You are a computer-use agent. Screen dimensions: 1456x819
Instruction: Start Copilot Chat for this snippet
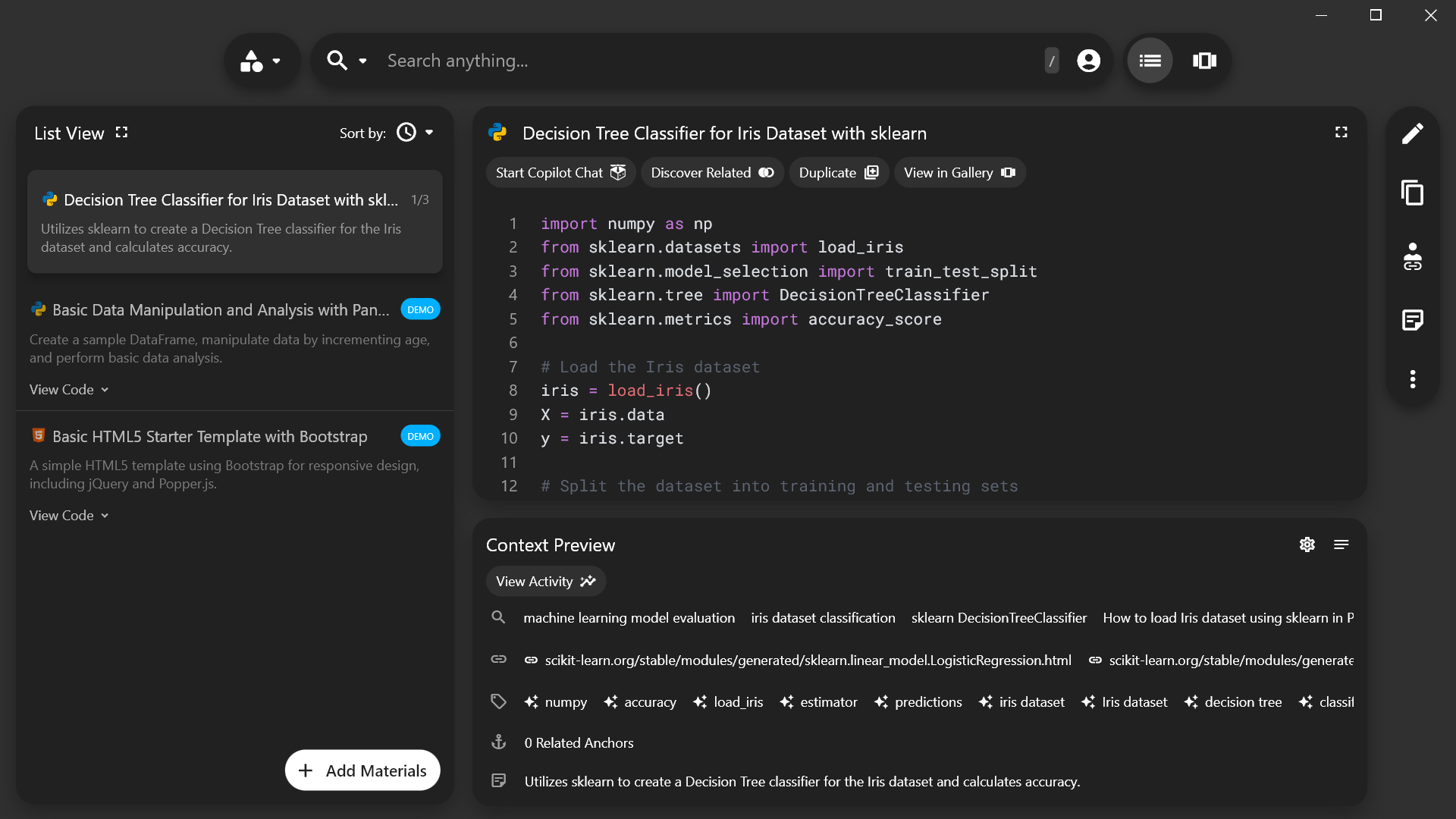[560, 173]
